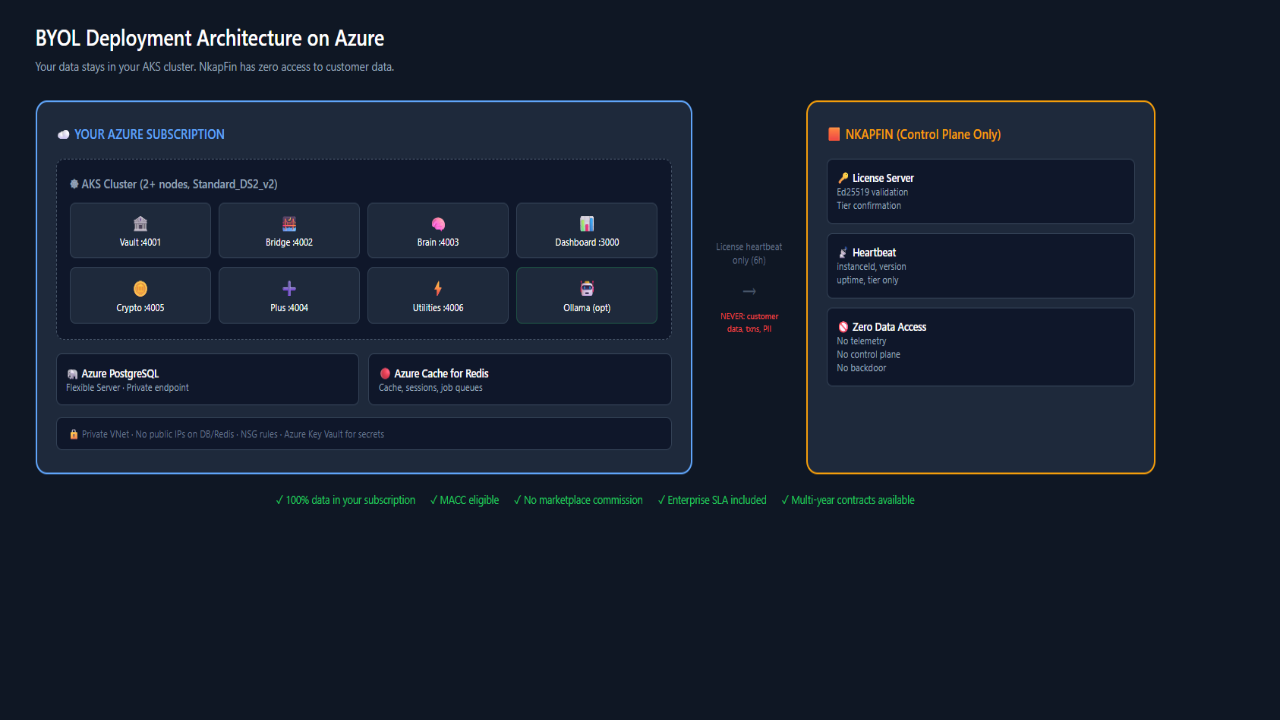Click the Dashboard bar chart icon

pyautogui.click(x=587, y=224)
